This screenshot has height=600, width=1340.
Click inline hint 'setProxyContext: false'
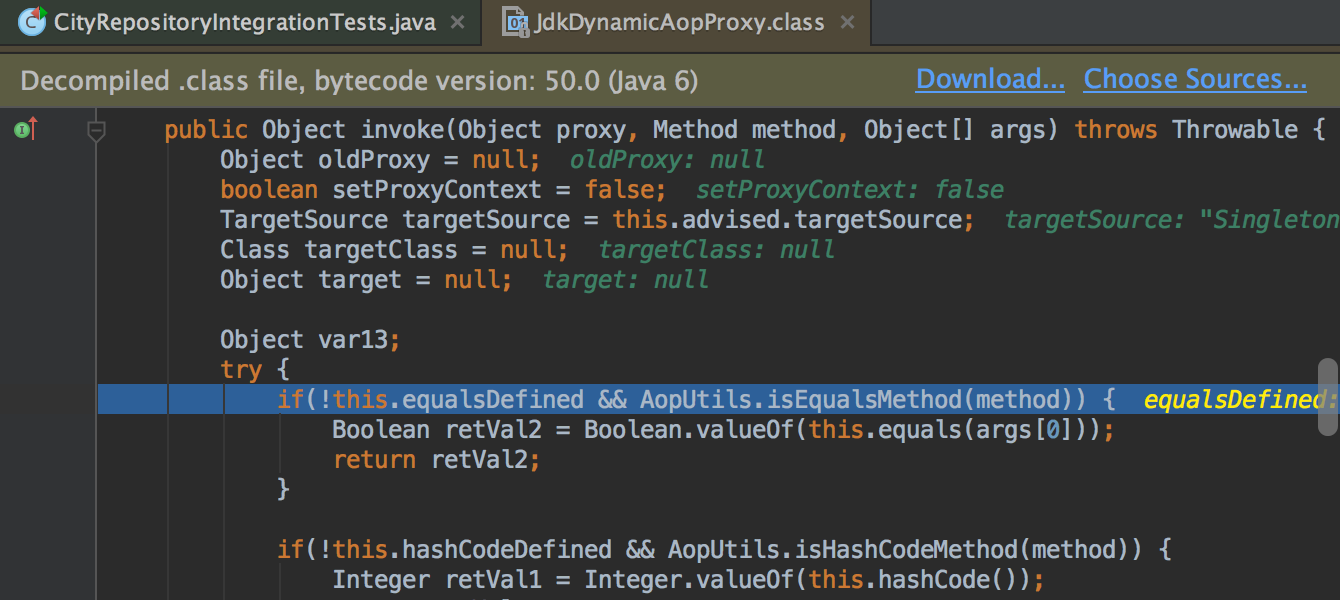coord(850,190)
